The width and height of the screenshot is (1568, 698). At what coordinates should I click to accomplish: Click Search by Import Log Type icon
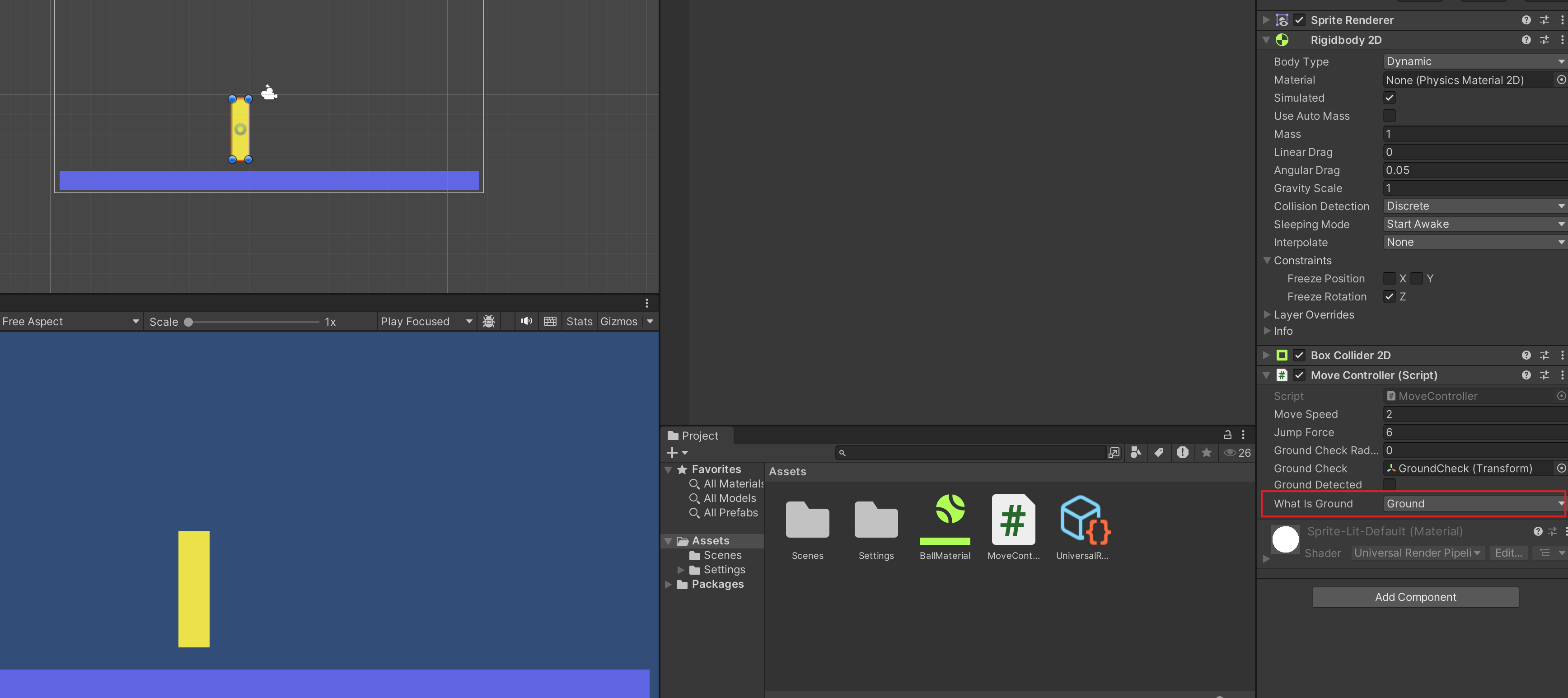point(1182,452)
